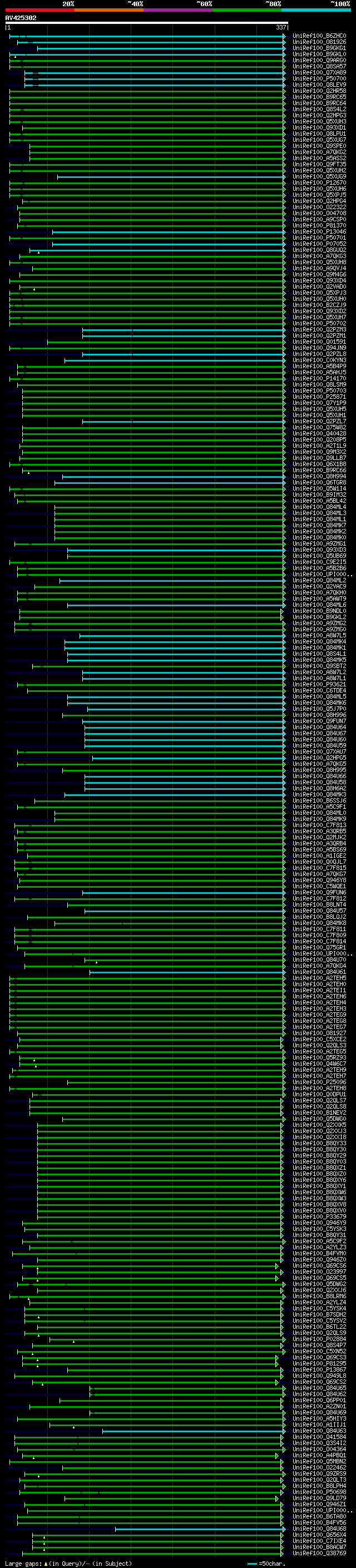This screenshot has height=1568, width=356.
Task: Select the UniRef100_Q5XUH3 label
Action: pos(319,122)
